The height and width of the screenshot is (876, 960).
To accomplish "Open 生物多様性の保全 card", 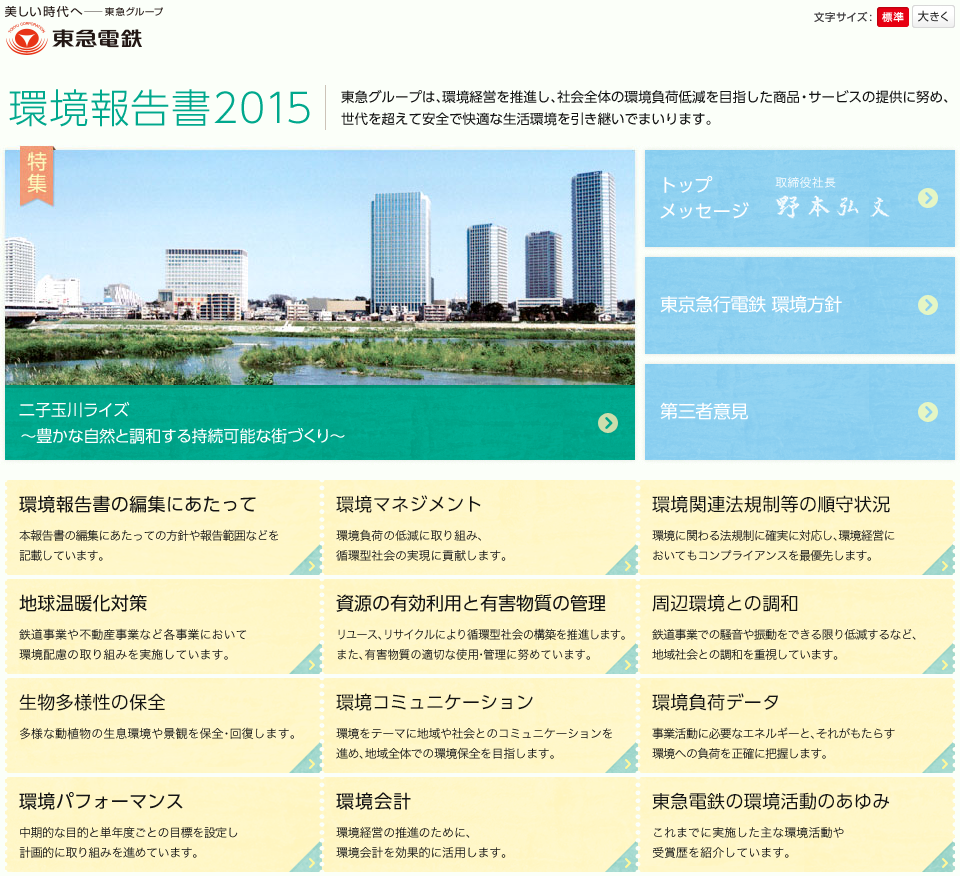I will [163, 726].
